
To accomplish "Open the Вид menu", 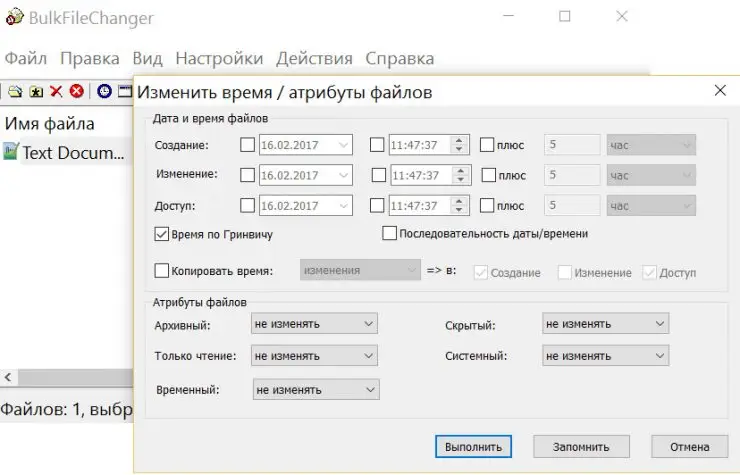I will click(147, 59).
